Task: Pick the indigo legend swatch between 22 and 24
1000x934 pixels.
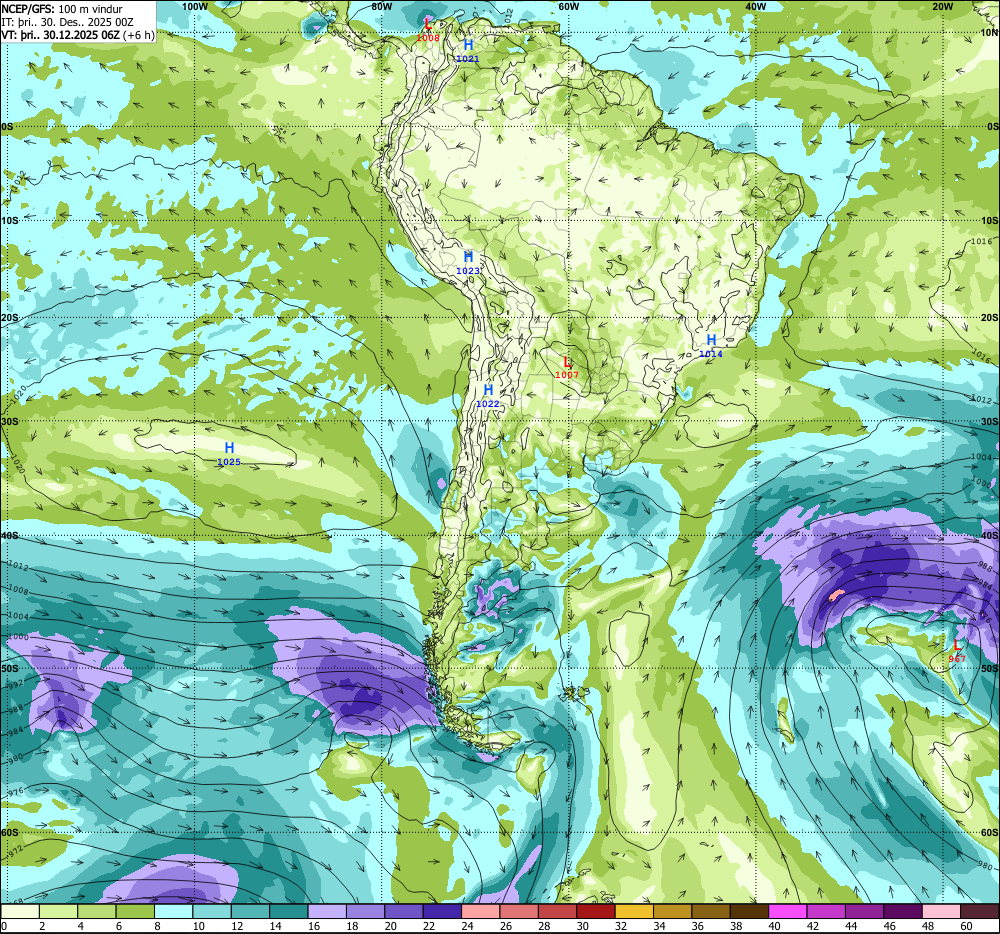Action: pyautogui.click(x=442, y=911)
